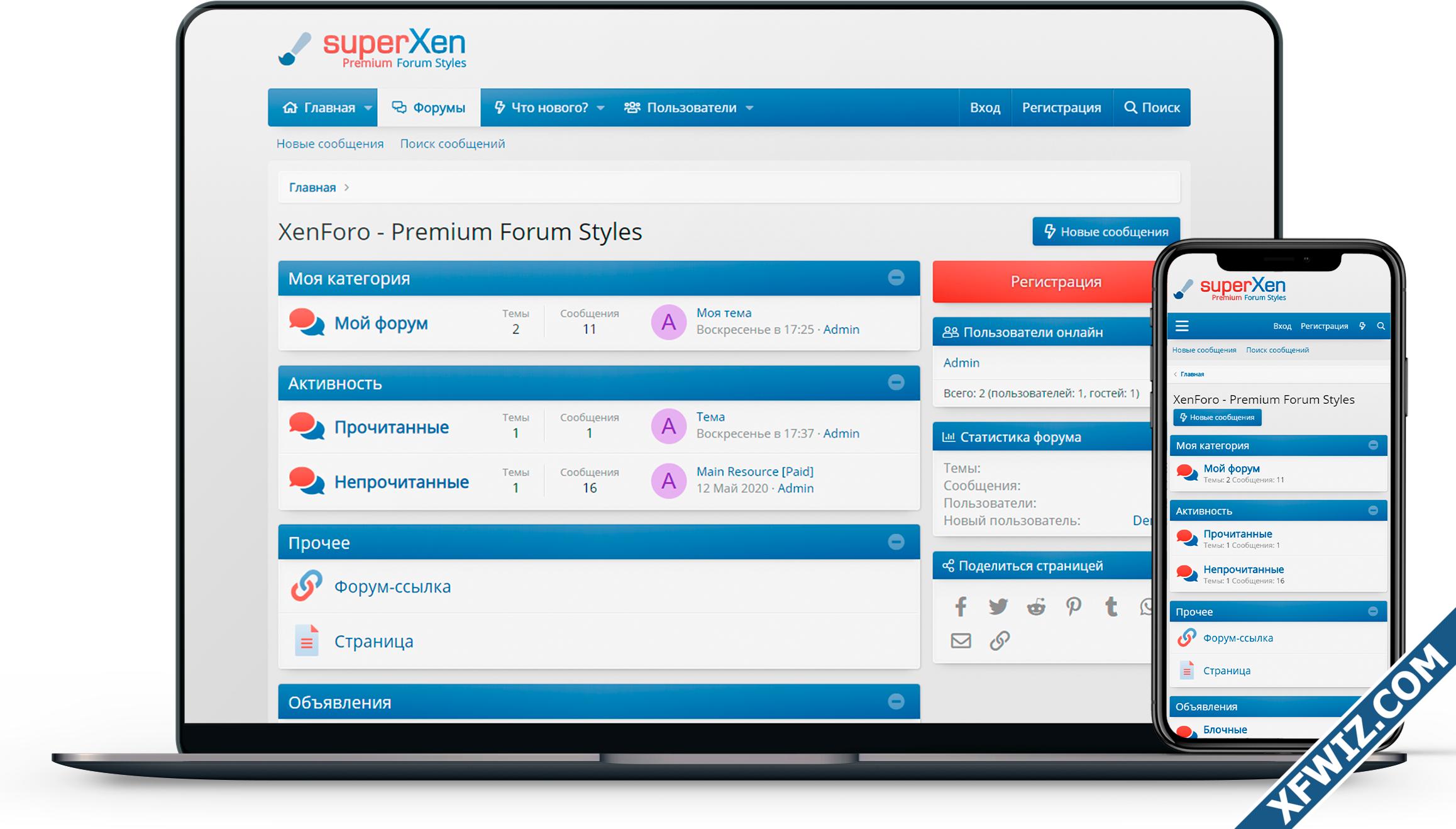This screenshot has height=829, width=1456.
Task: Click Регистрация on the phone navigation bar
Action: [1324, 326]
